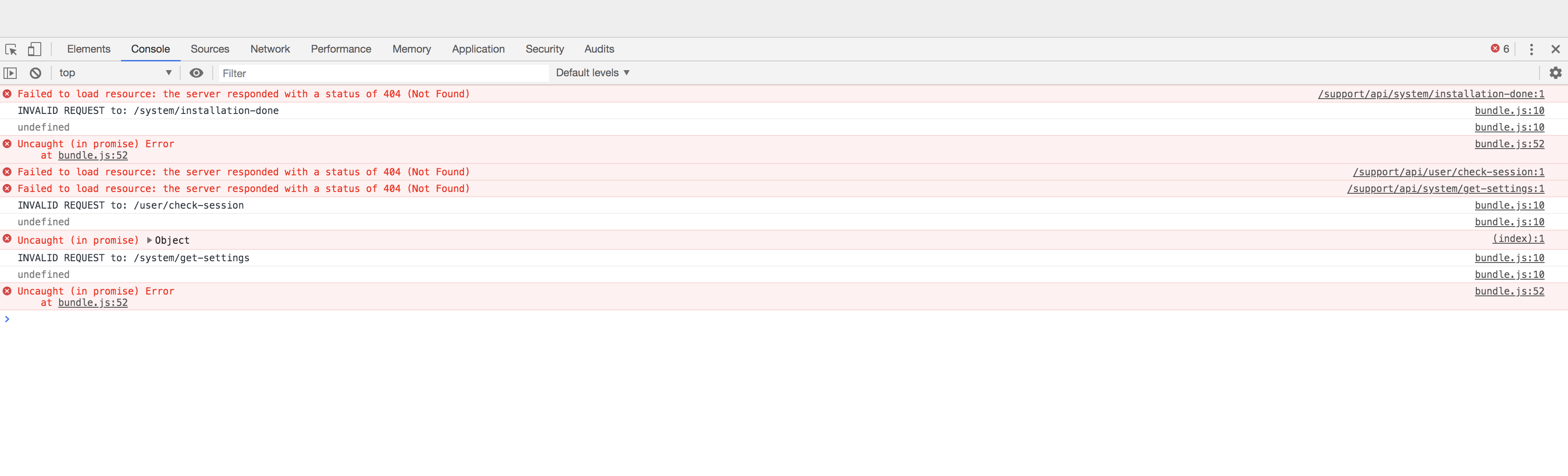Select the 'INVALID REQUEST to: /user/check-session' message
Screen dimensions: 1568x476
[131, 205]
